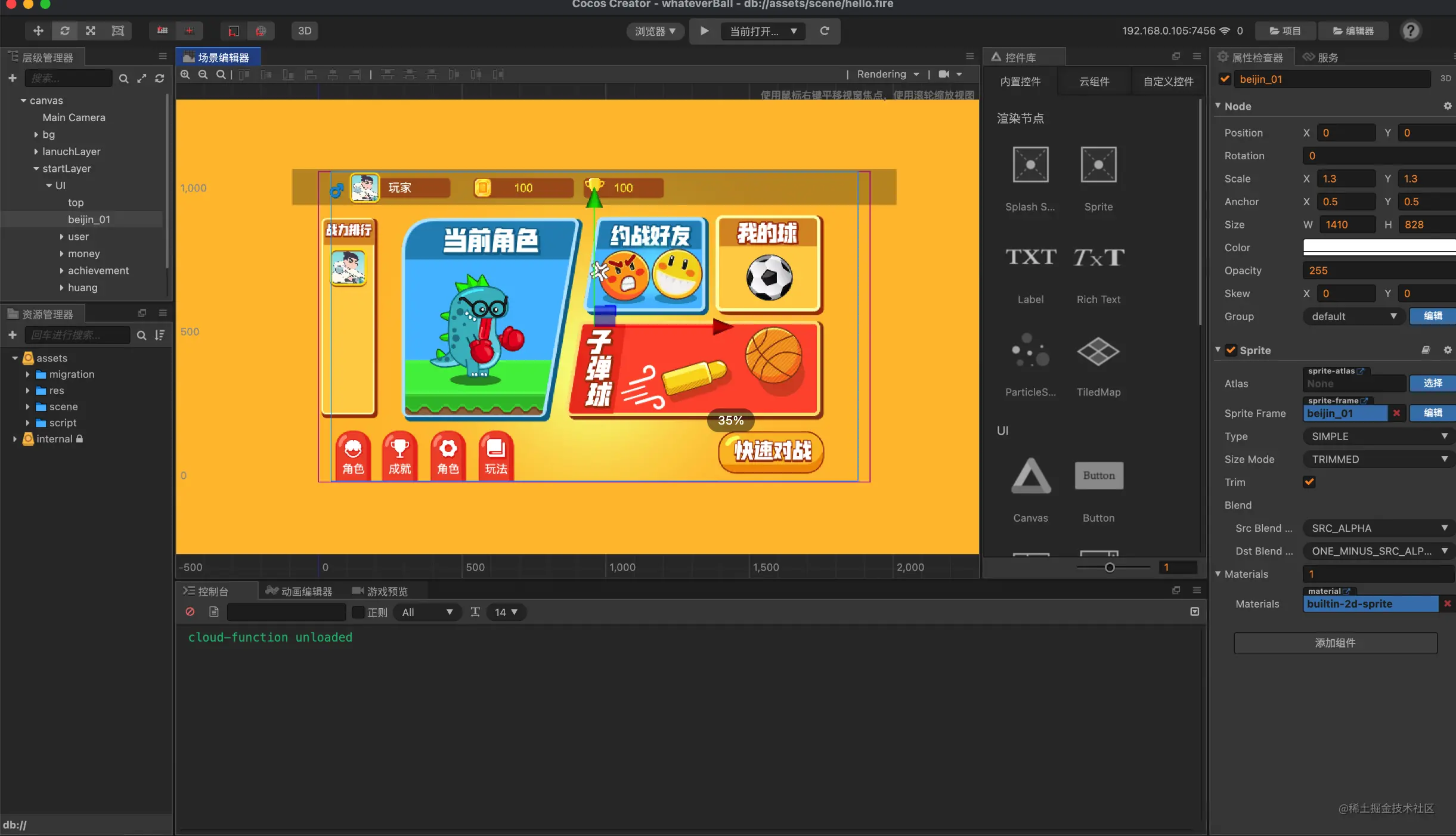Open the help question mark icon
The width and height of the screenshot is (1456, 836).
tap(1410, 31)
